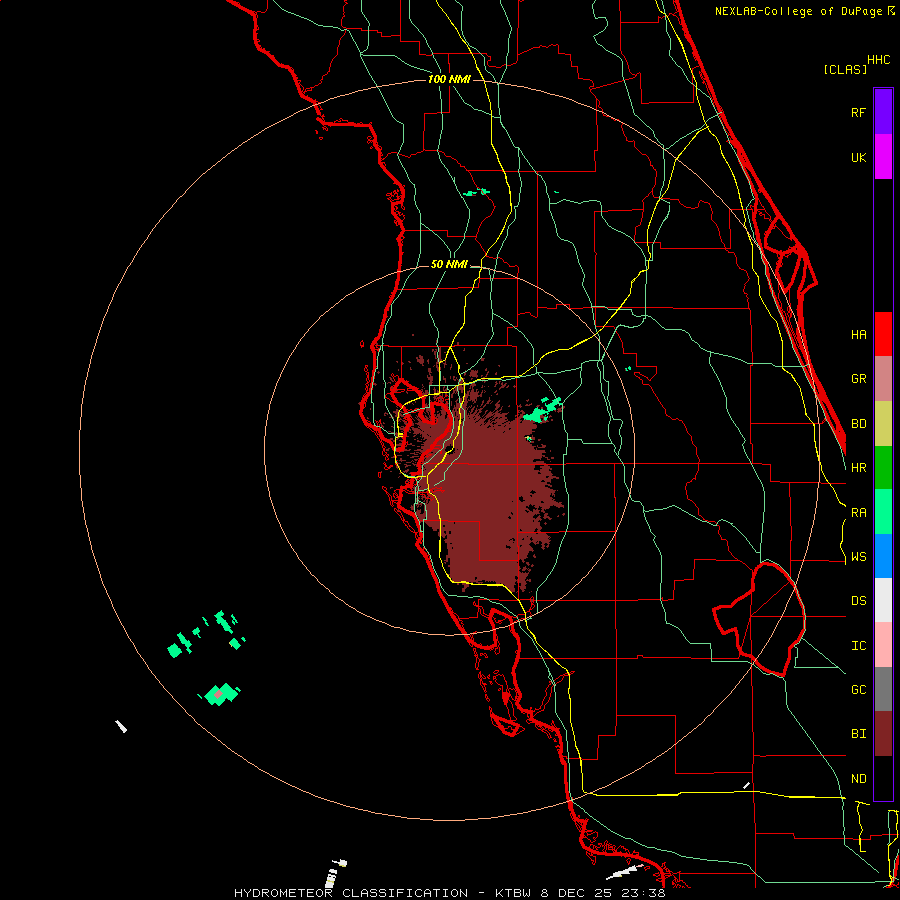Click the 'UK' legend label

[x=858, y=157]
